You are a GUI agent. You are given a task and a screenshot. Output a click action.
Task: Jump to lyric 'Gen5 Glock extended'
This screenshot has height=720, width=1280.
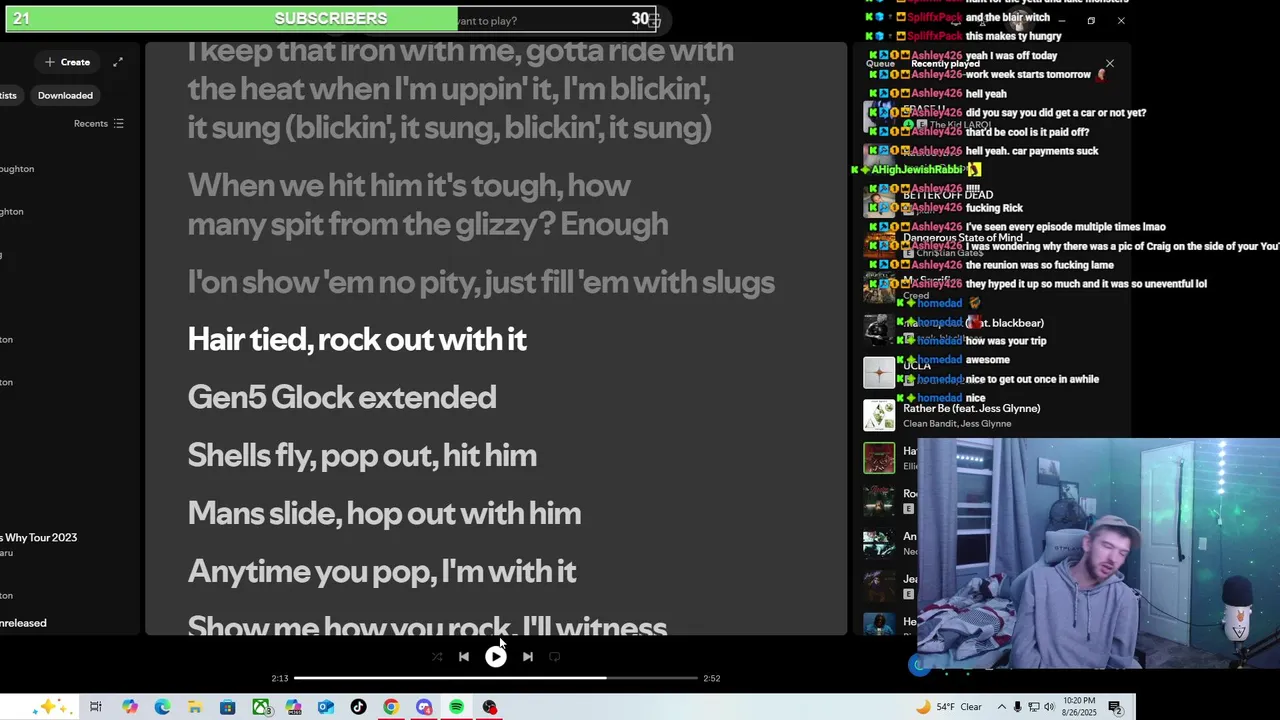pos(342,397)
